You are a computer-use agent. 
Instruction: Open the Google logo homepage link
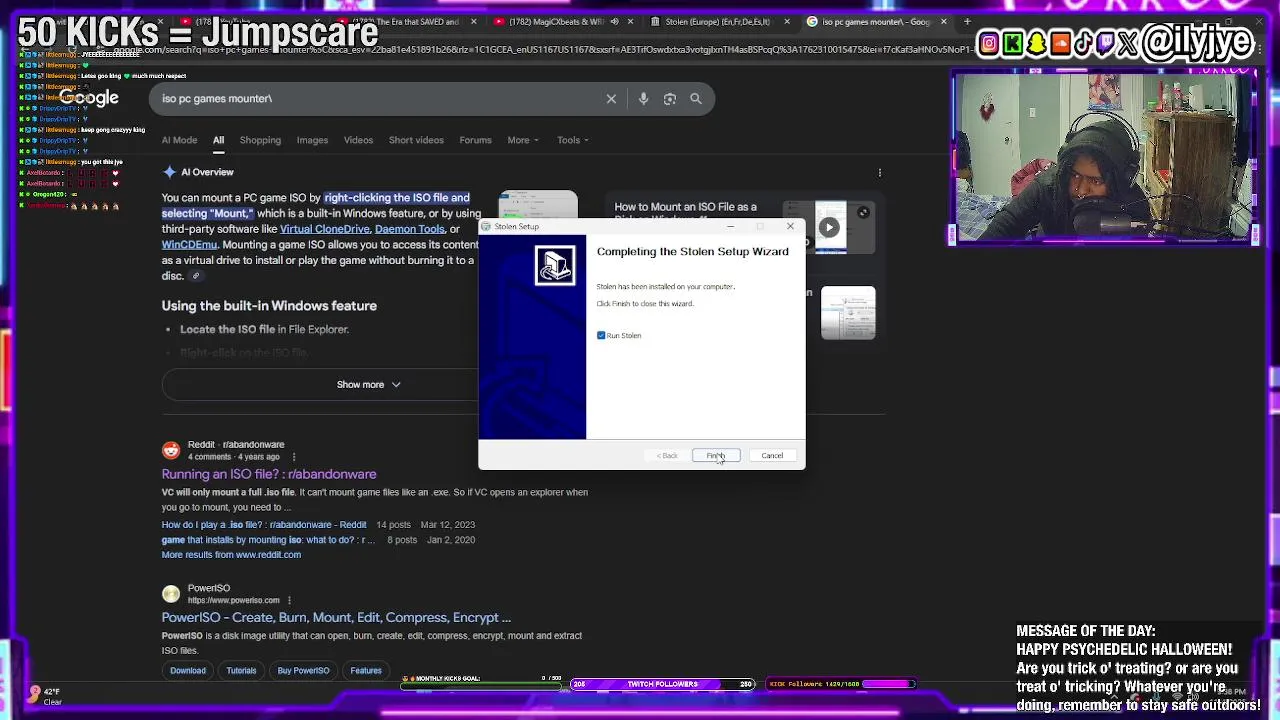click(x=88, y=98)
